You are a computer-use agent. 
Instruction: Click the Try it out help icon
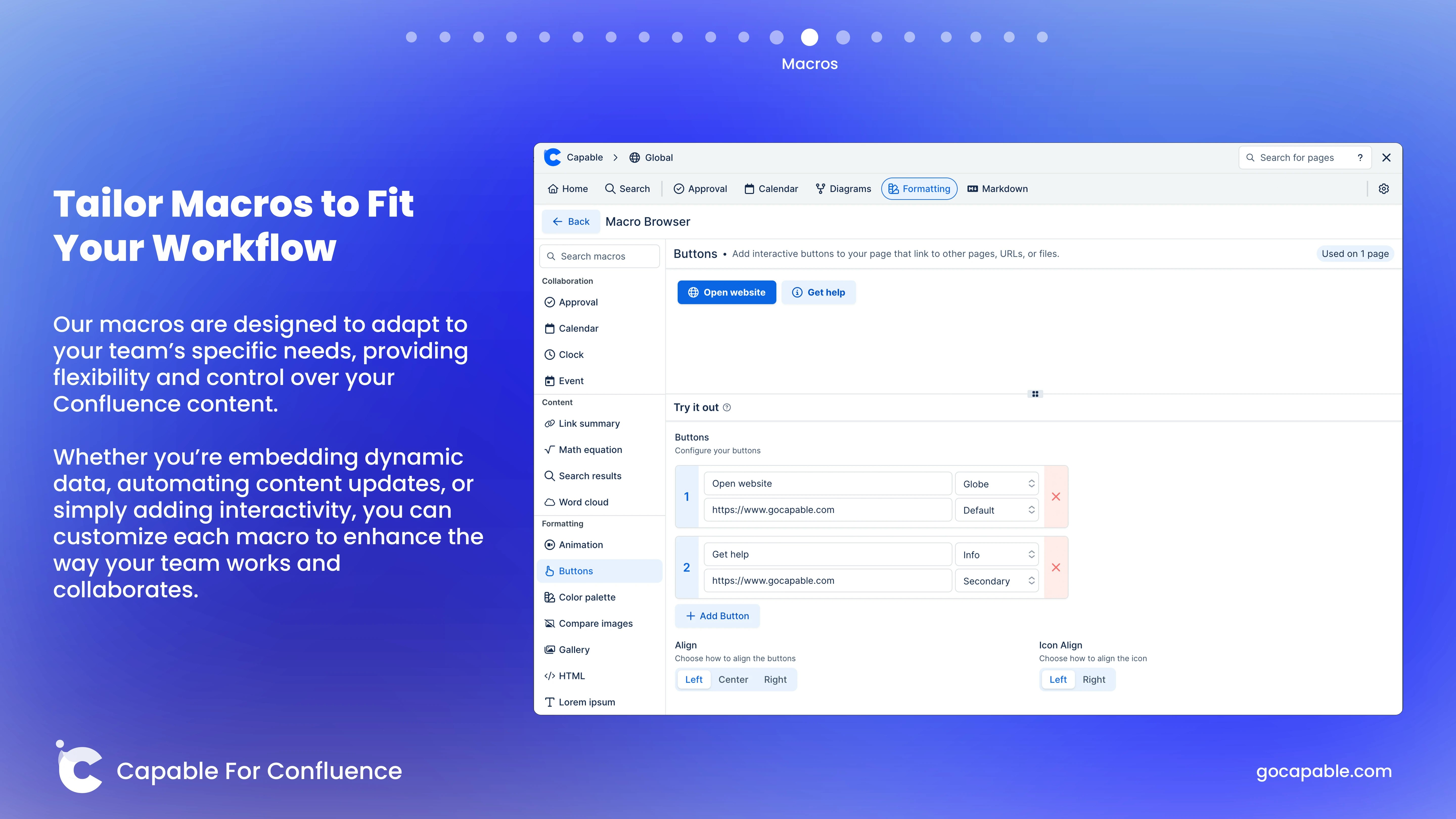(x=727, y=407)
